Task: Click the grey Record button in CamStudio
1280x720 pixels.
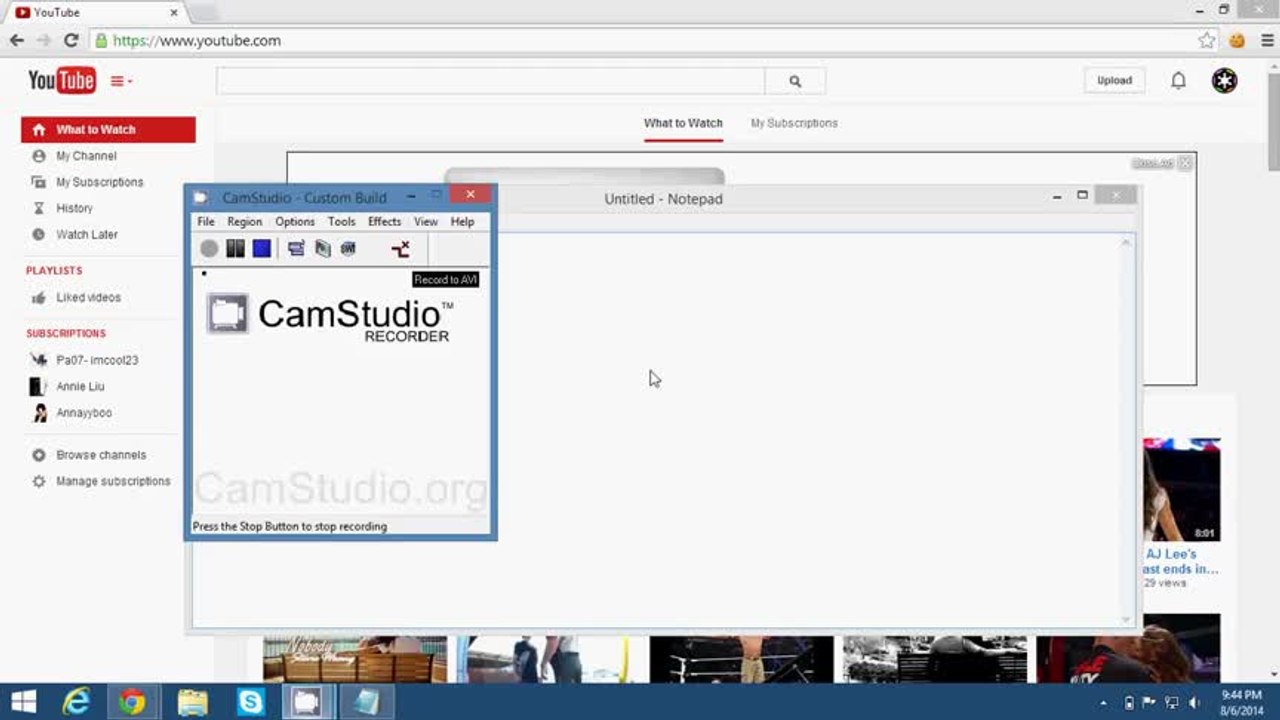Action: 209,249
